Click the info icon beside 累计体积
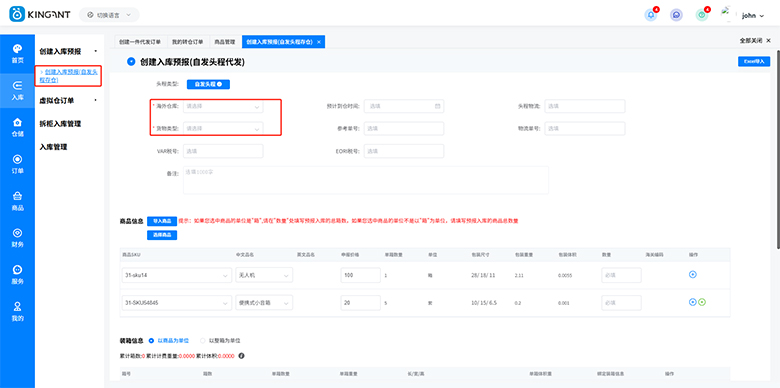This screenshot has height=388, width=780. click(241, 356)
